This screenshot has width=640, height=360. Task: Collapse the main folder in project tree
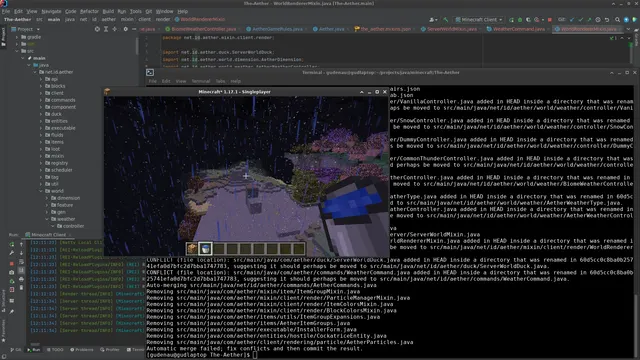click(x=23, y=58)
